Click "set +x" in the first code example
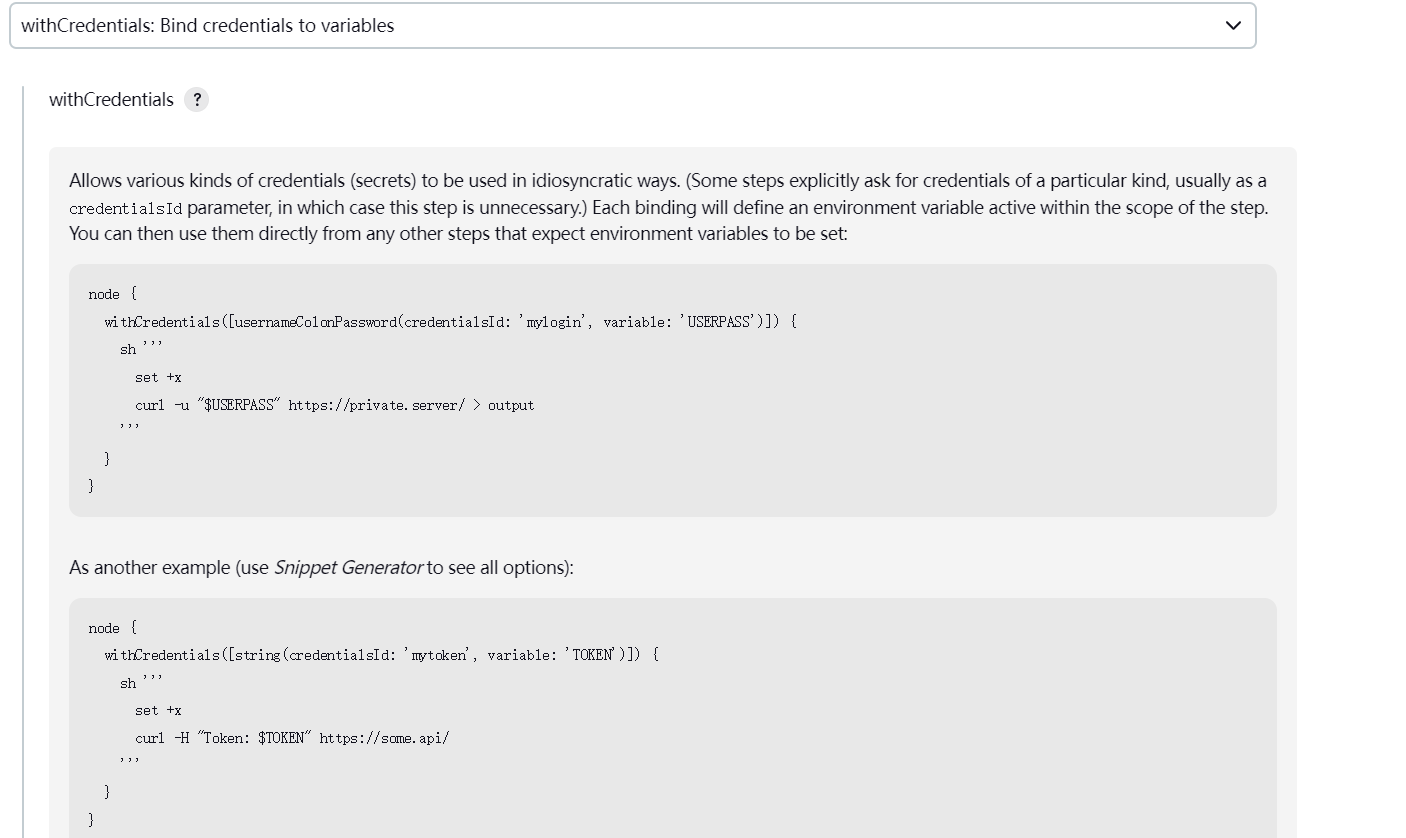The height and width of the screenshot is (838, 1406). point(158,377)
